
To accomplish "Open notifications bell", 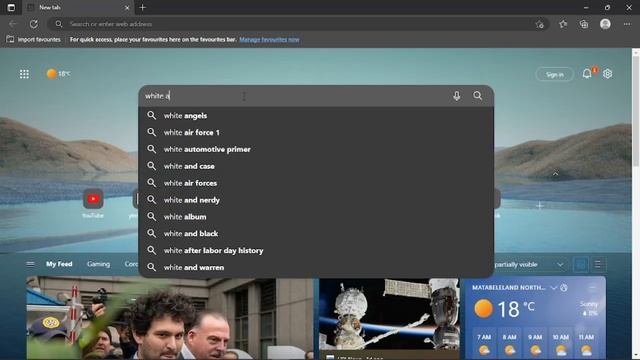I will tap(587, 73).
